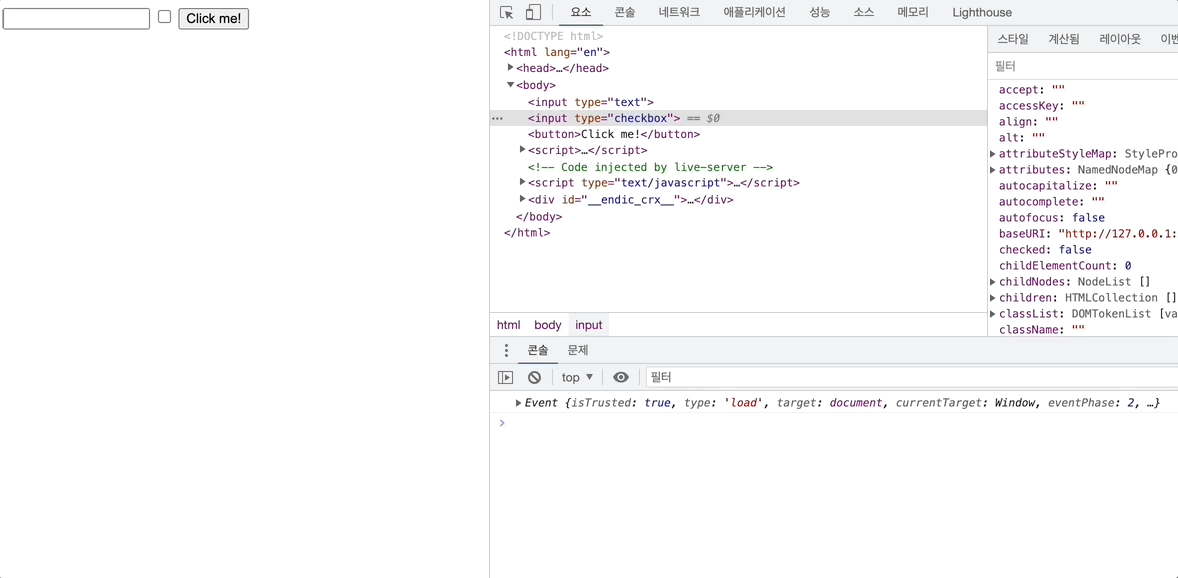Expand the childNodes NodeList property
1178x578 pixels.
(x=993, y=282)
